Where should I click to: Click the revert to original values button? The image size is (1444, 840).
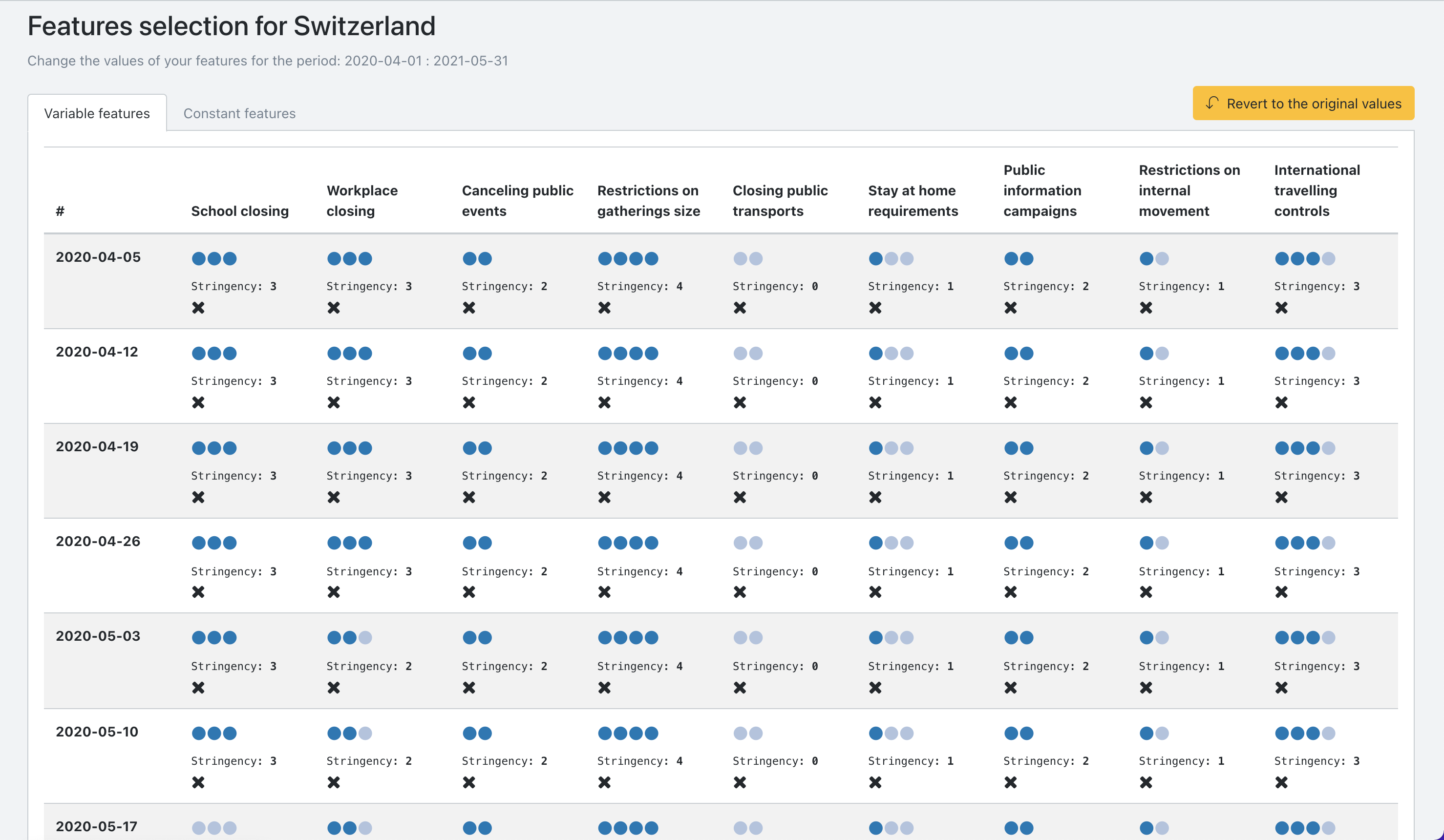(1304, 102)
